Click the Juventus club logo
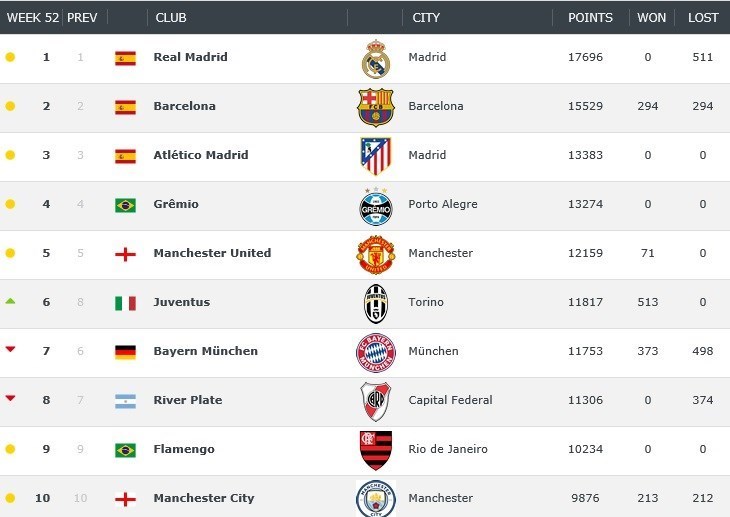This screenshot has width=730, height=517. pyautogui.click(x=376, y=303)
